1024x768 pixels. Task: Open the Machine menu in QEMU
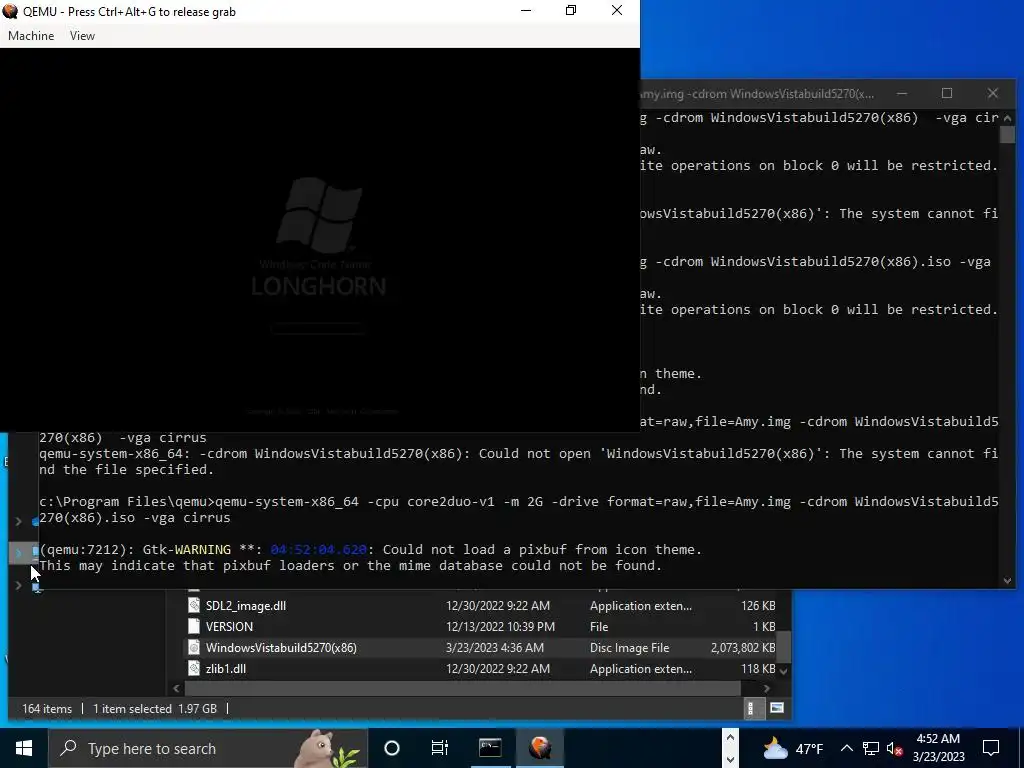(31, 36)
